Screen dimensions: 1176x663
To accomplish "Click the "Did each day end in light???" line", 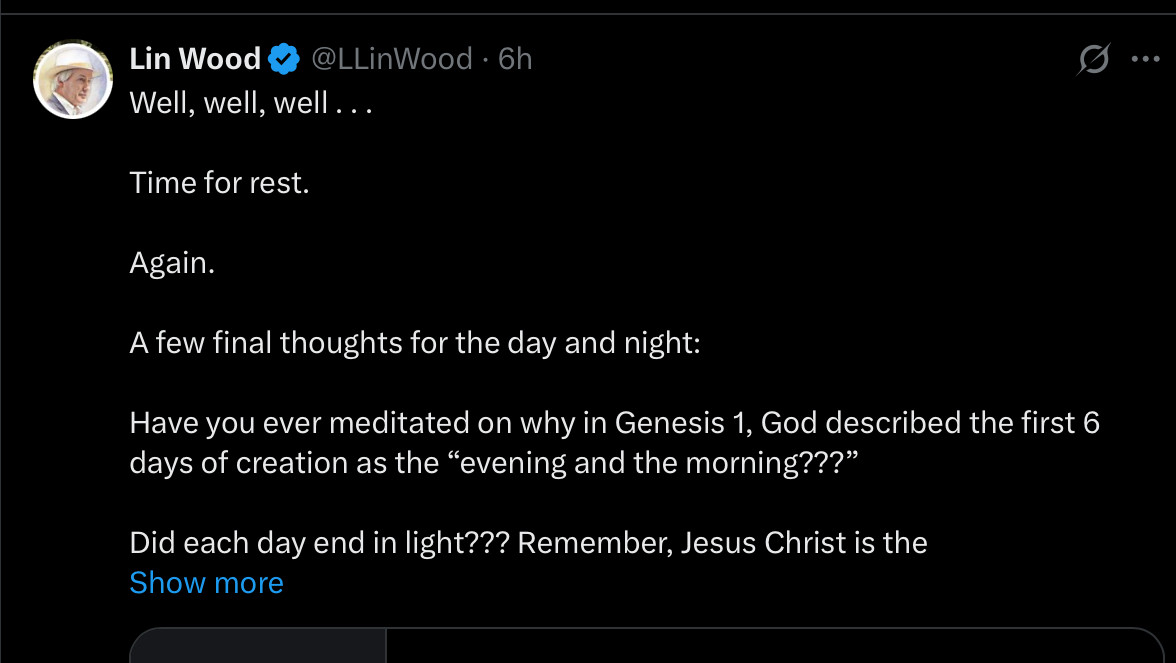I will pyautogui.click(x=320, y=543).
